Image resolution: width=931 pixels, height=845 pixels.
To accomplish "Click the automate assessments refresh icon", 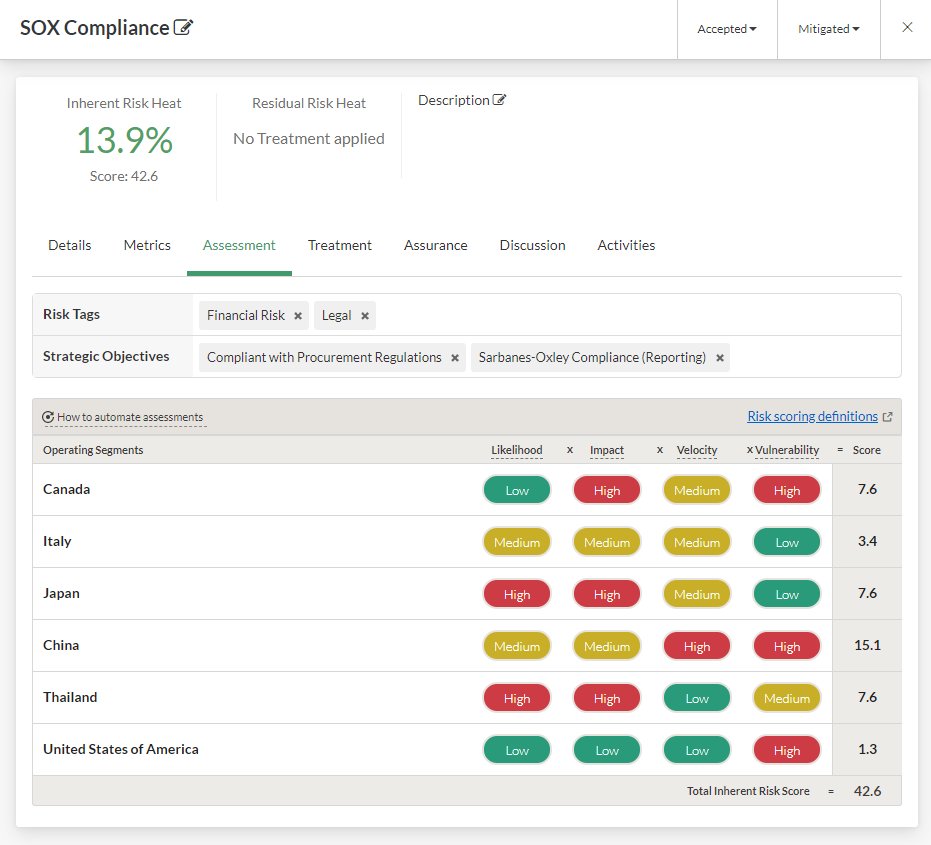I will tap(48, 417).
